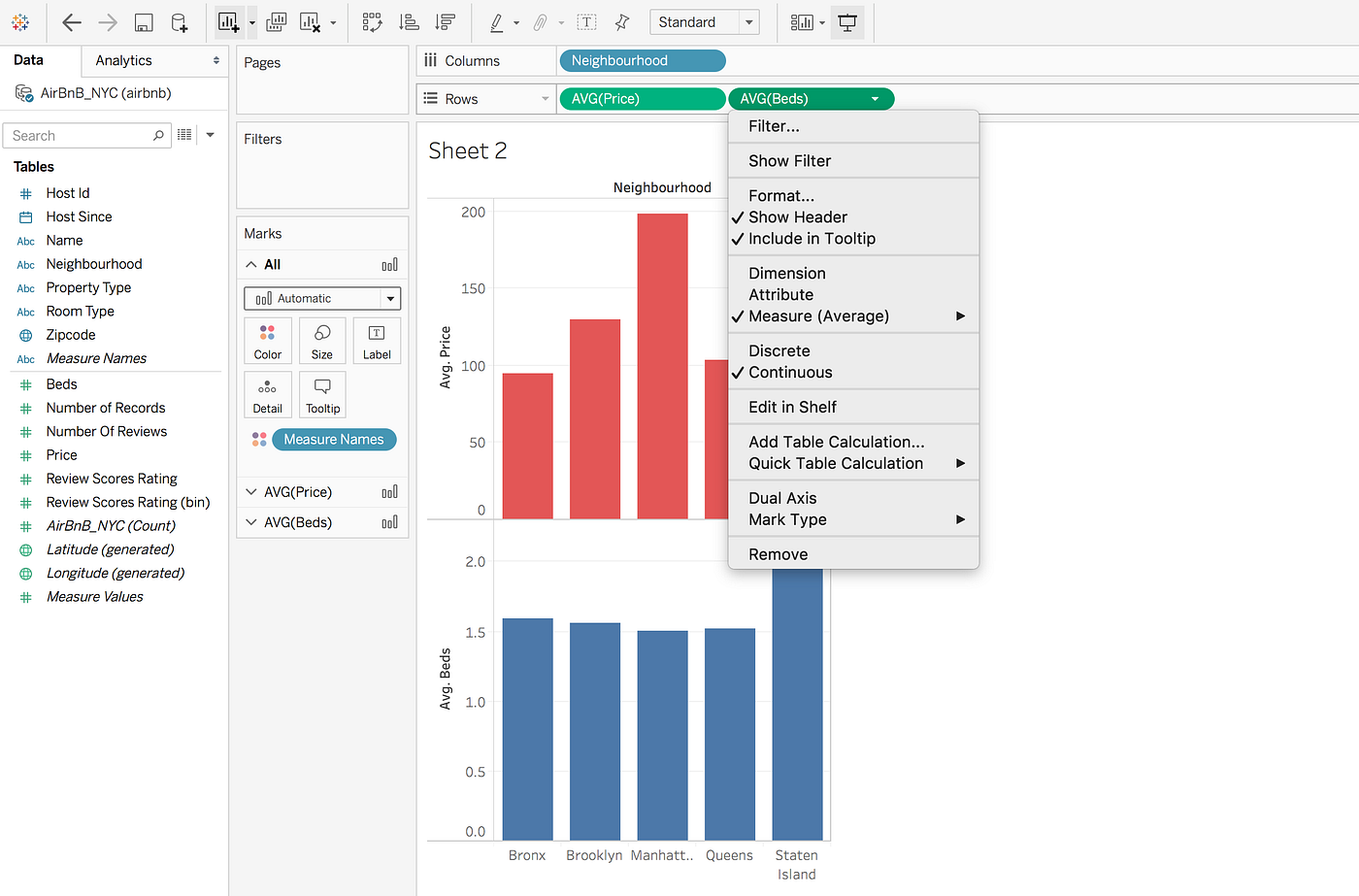
Task: Save workbook using the floppy disk icon
Action: 144,22
